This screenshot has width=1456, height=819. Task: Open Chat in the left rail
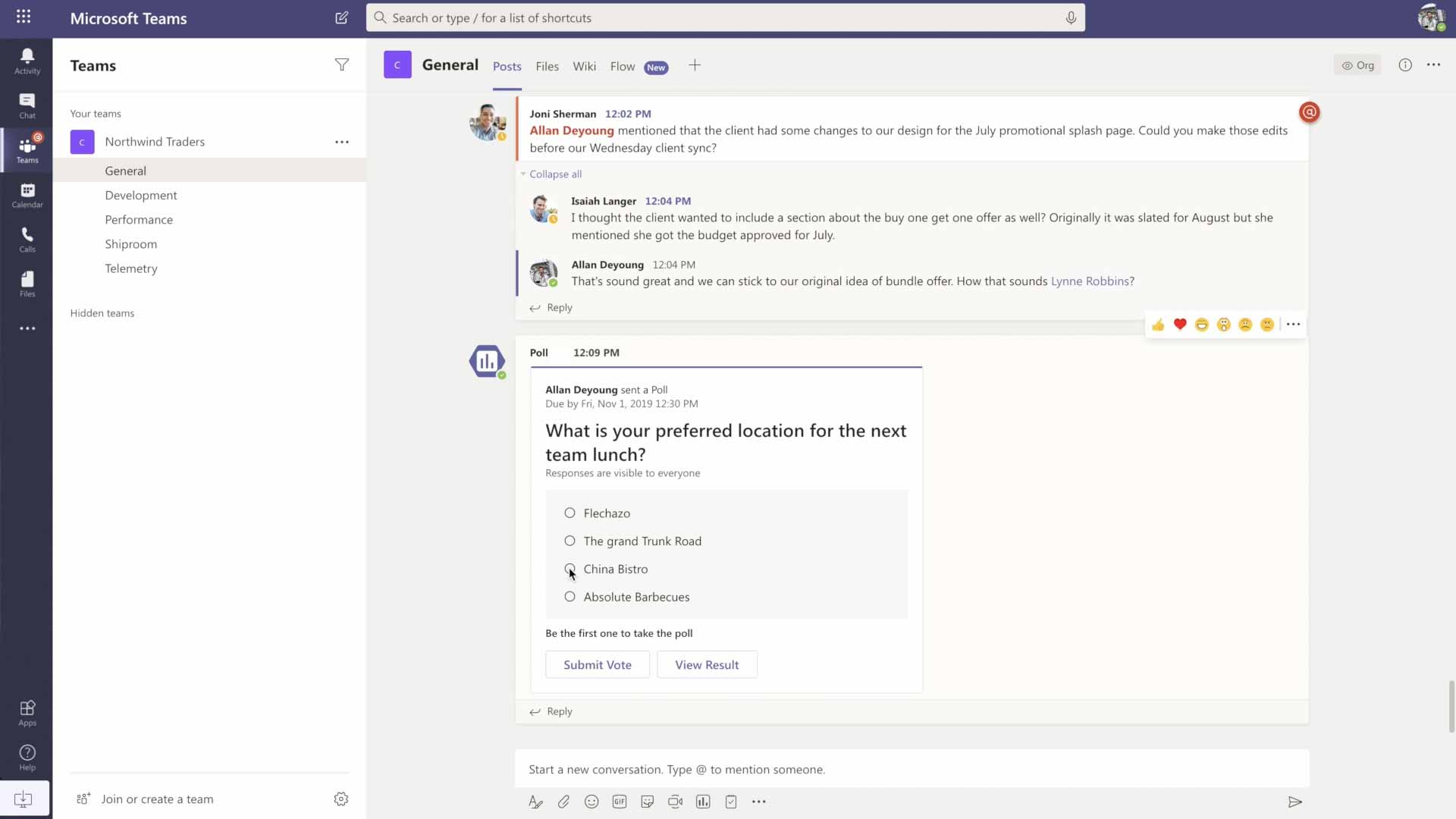pos(27,105)
